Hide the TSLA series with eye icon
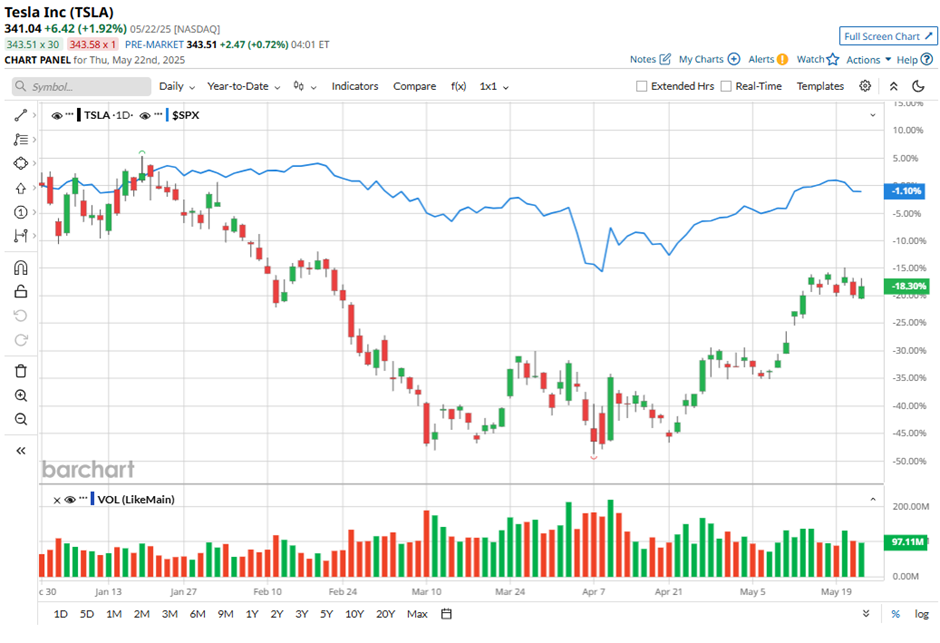940x643 pixels. pos(57,116)
